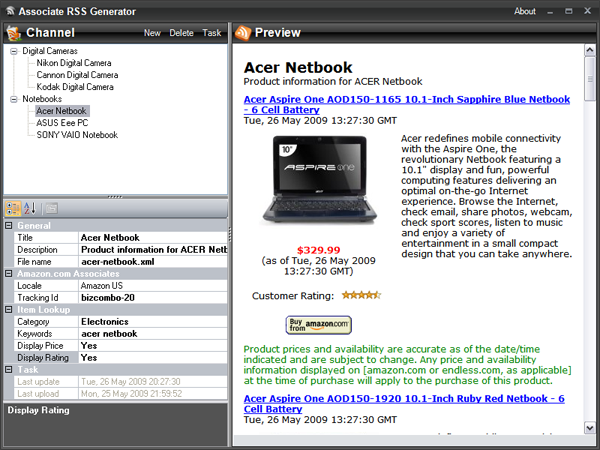
Task: Select the orange RSS Preview icon
Action: coord(243,33)
